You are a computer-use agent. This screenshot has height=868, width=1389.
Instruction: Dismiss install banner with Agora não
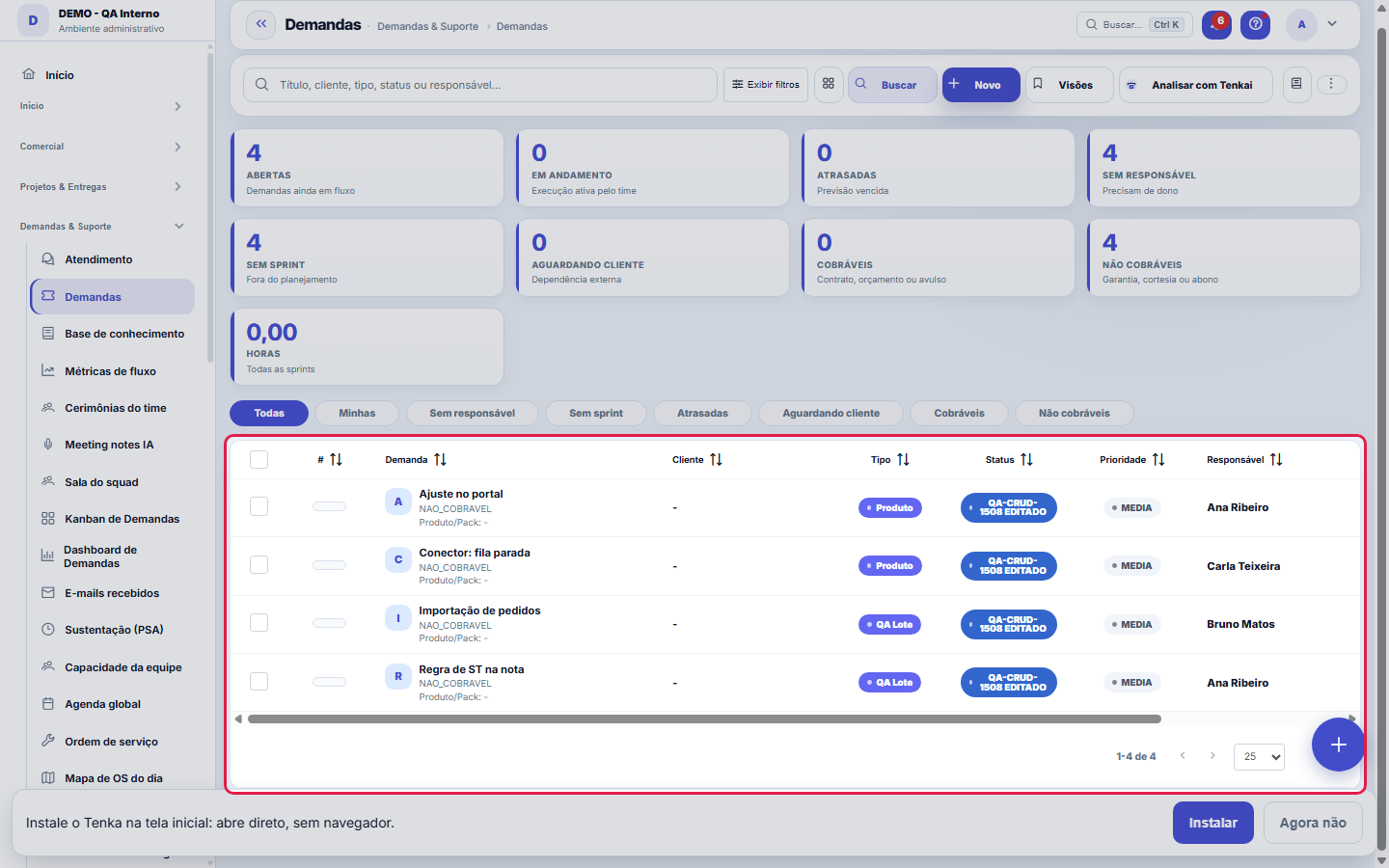(x=1313, y=823)
